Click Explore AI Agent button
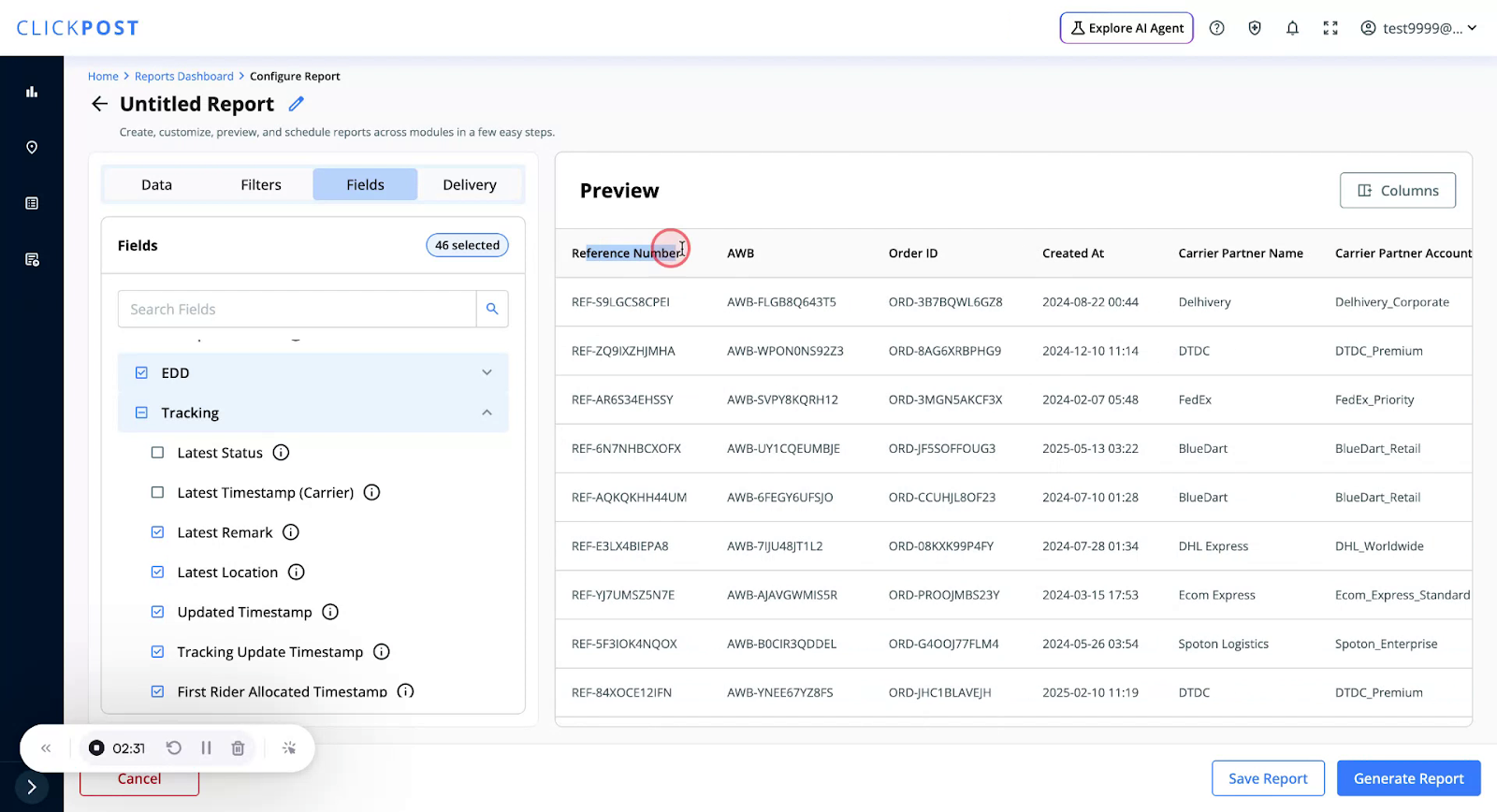This screenshot has height=812, width=1497. 1126,28
